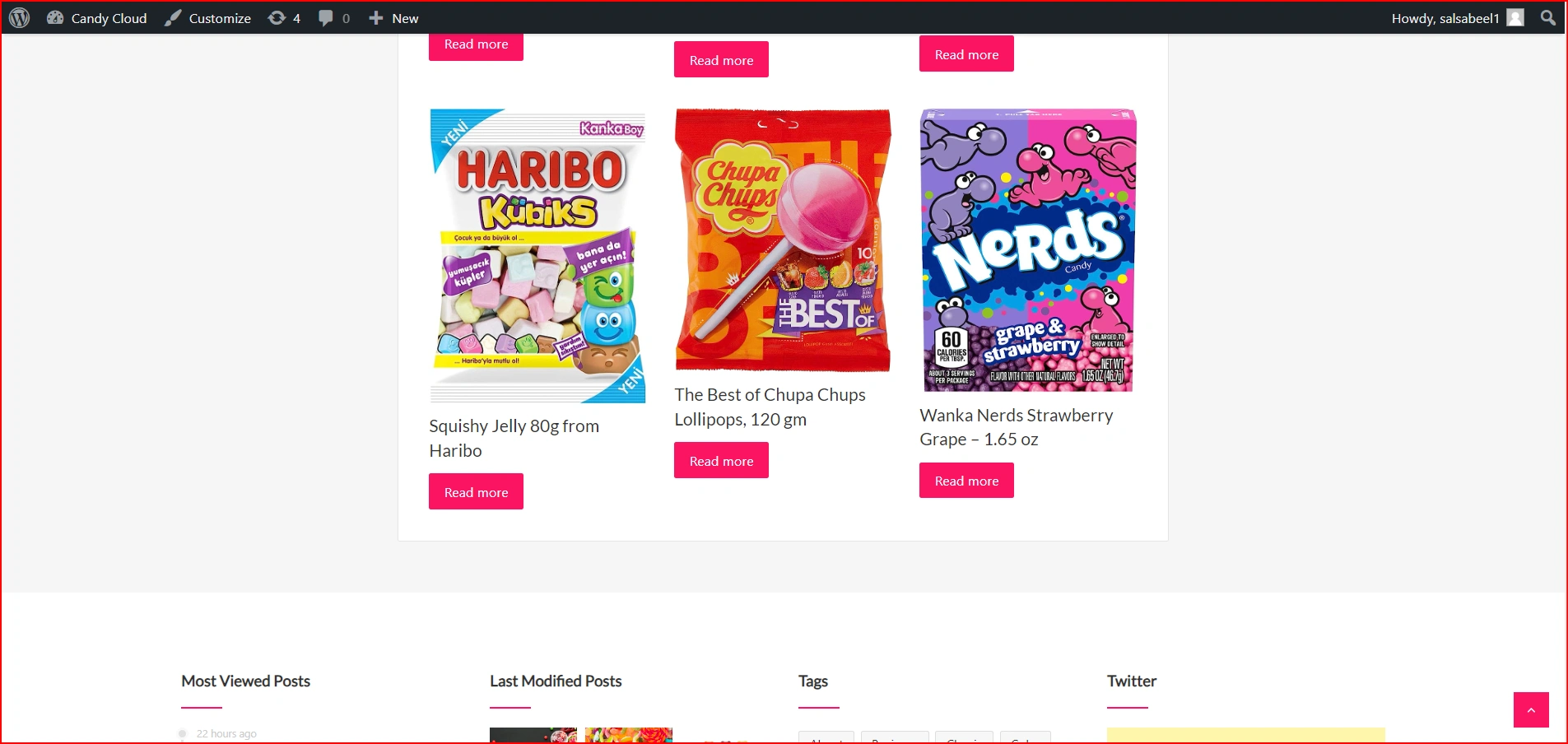
Task: Click Read more under Squishy Jelly Haribo
Action: pyautogui.click(x=476, y=491)
